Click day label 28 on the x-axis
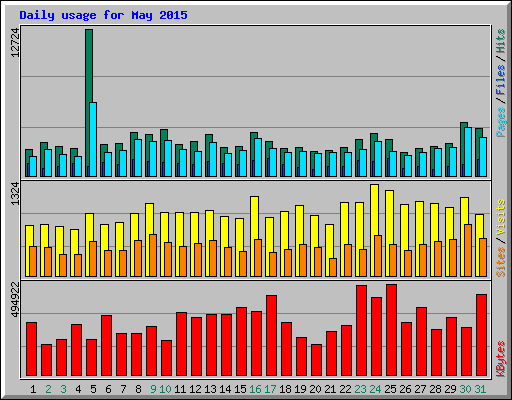 pyautogui.click(x=435, y=389)
